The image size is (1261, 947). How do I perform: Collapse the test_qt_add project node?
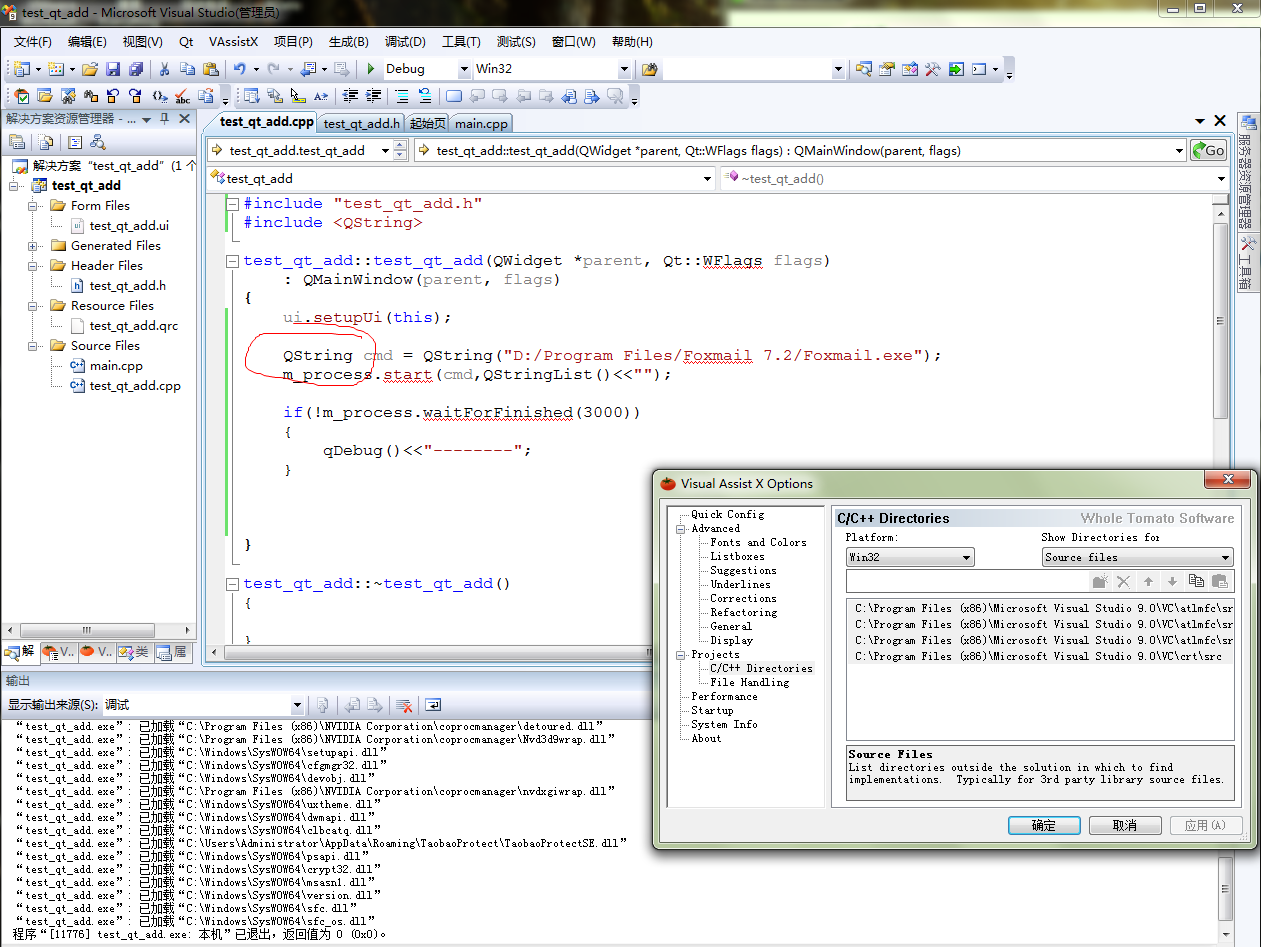point(14,186)
